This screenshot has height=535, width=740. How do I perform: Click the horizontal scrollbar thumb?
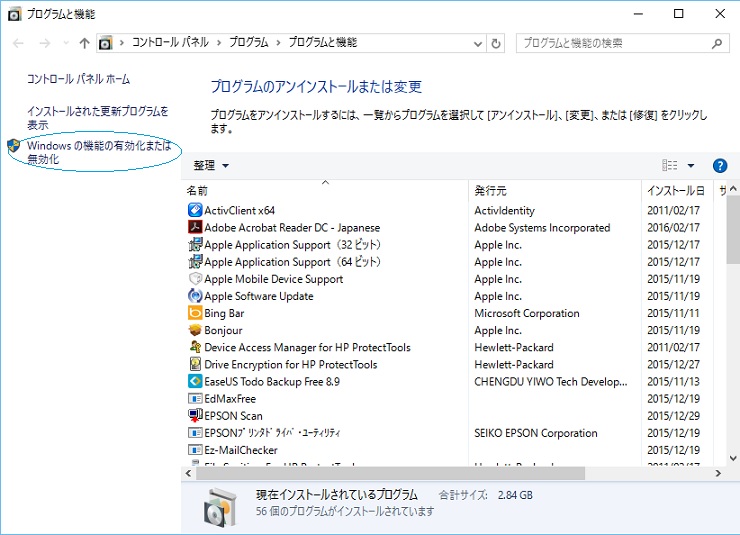(390, 473)
